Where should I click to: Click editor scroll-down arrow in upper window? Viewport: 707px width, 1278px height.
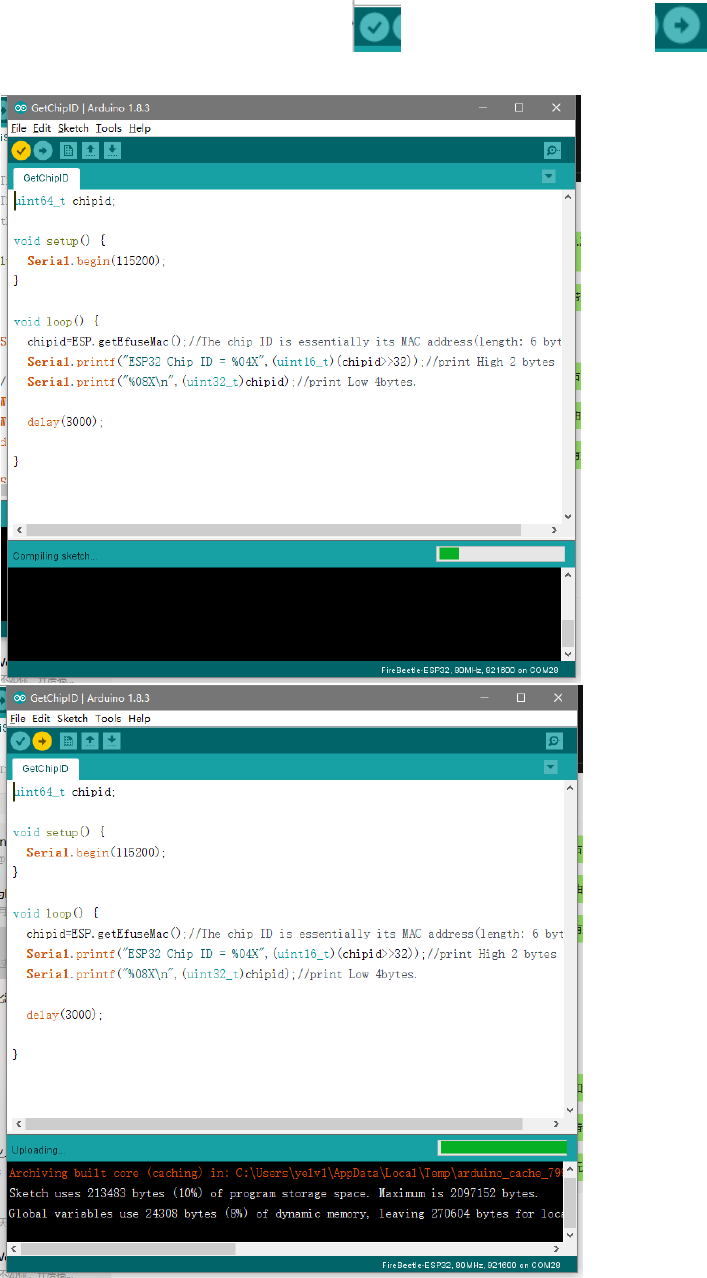(568, 516)
